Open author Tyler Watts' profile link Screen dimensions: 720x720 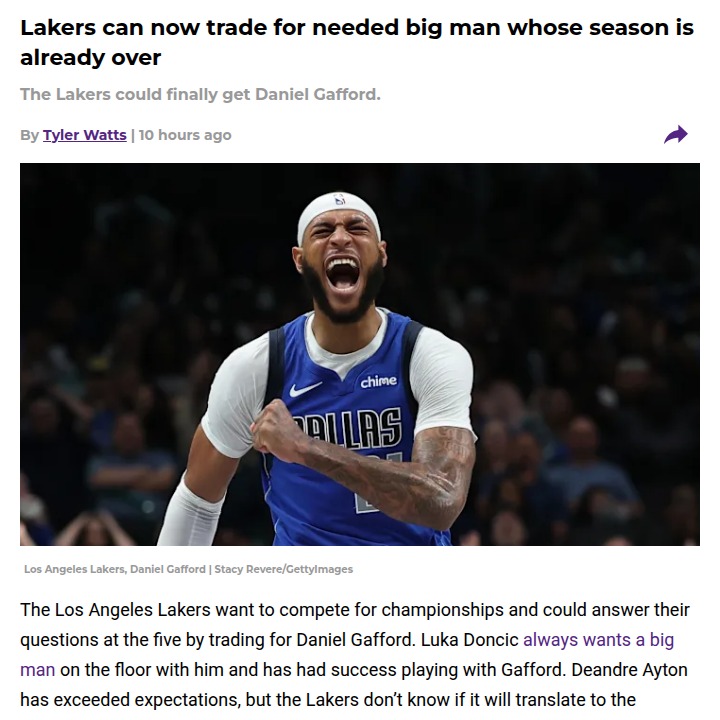[x=84, y=135]
